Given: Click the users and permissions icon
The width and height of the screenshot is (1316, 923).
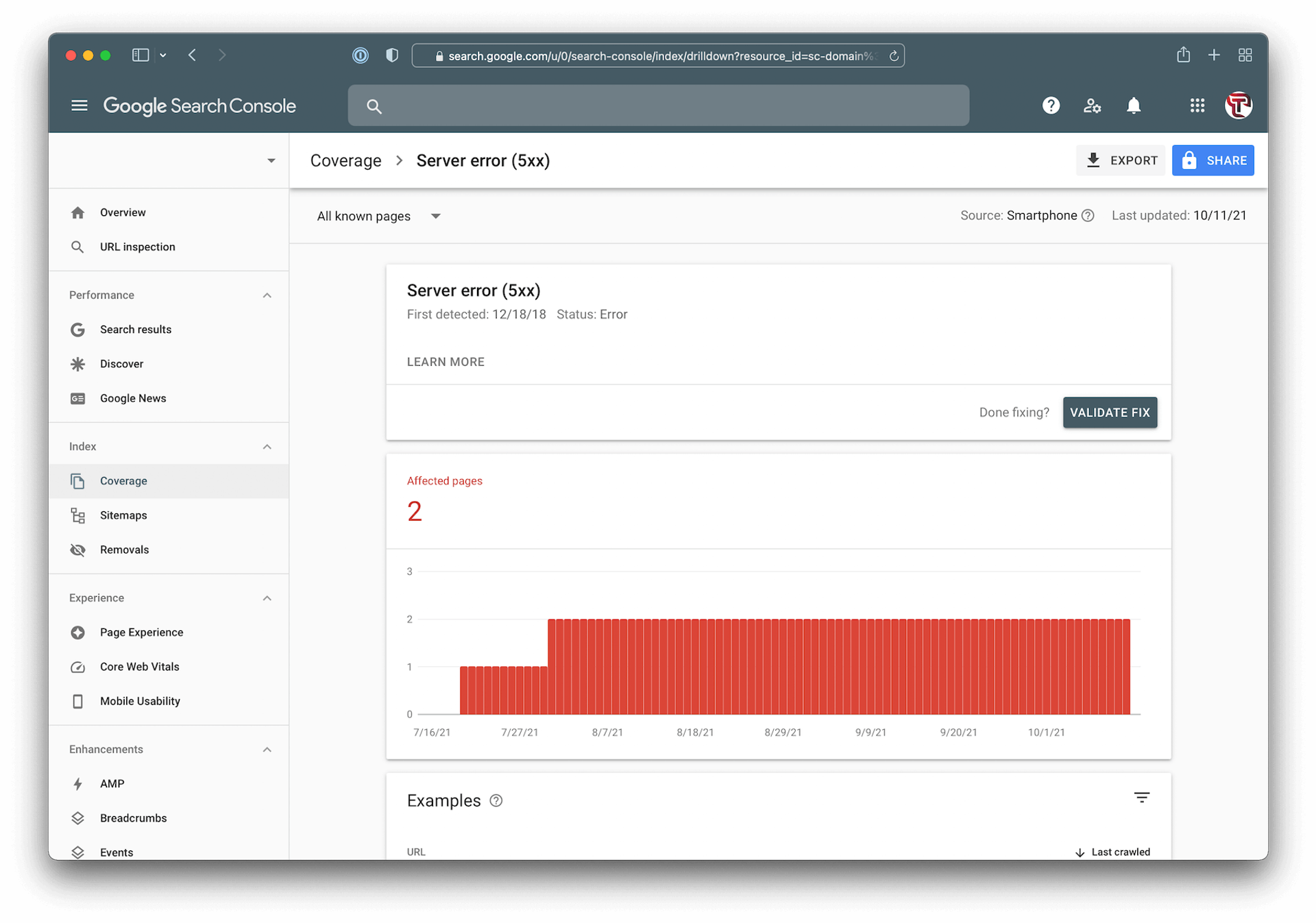Looking at the screenshot, I should 1092,106.
